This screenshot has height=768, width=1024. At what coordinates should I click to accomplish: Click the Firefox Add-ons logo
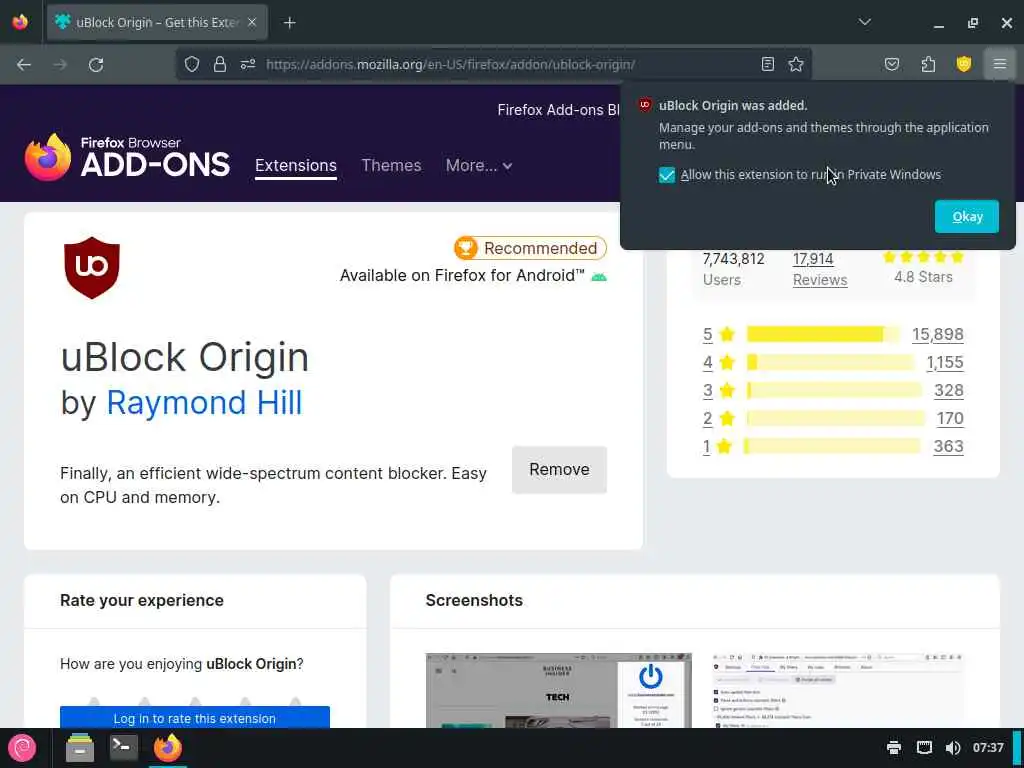127,157
